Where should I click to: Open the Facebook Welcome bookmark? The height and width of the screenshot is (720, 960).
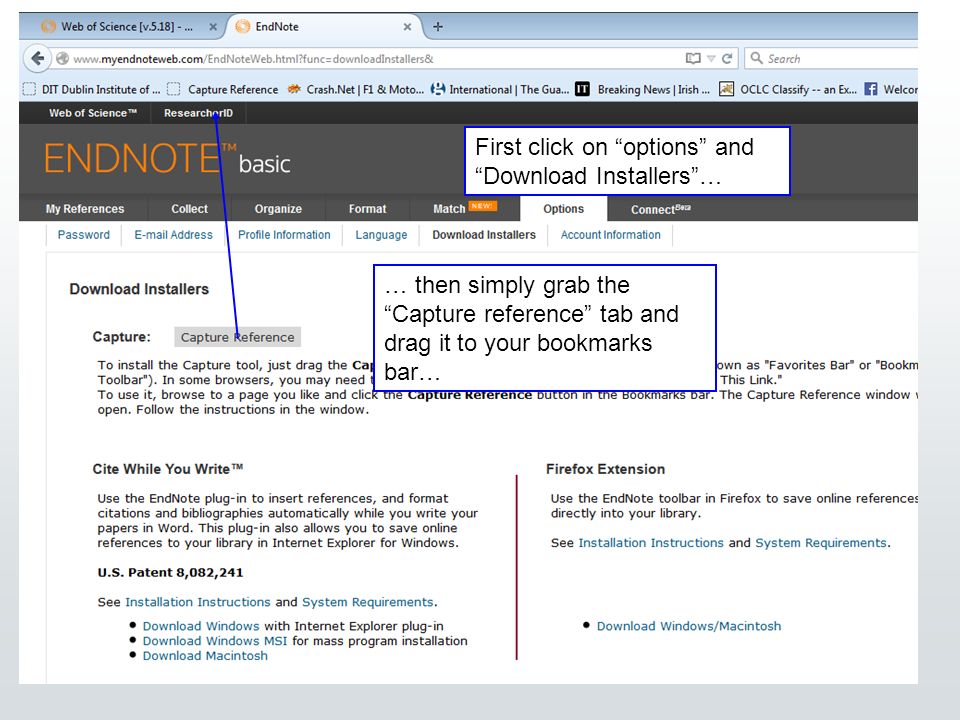click(891, 89)
